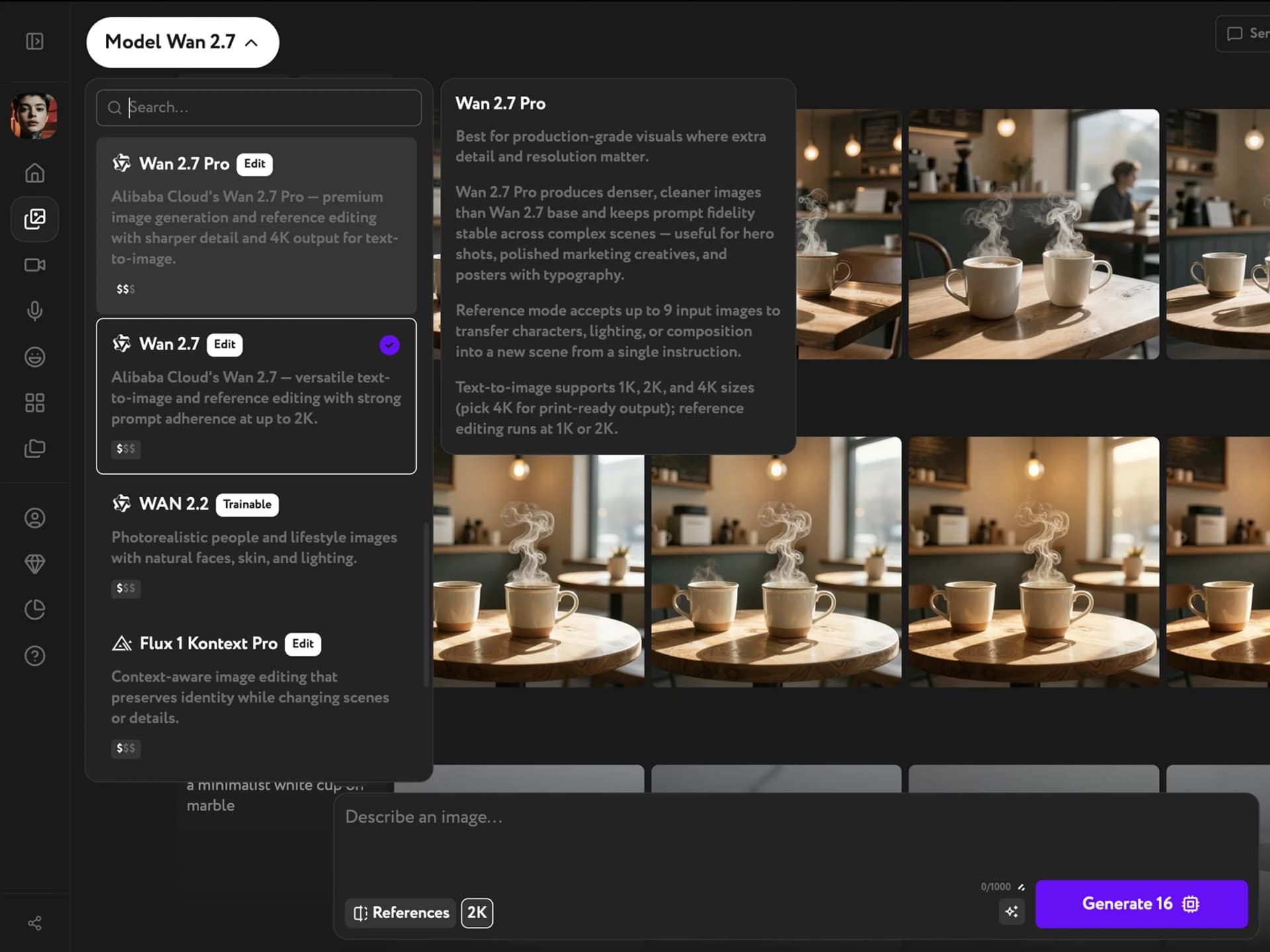The image size is (1270, 952).
Task: Click the model list Search field
Action: 259,108
